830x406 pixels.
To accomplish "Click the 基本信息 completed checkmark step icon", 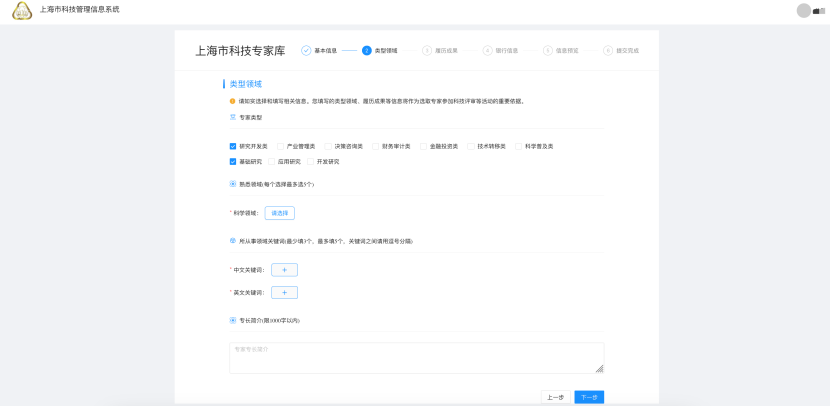I will tap(306, 50).
